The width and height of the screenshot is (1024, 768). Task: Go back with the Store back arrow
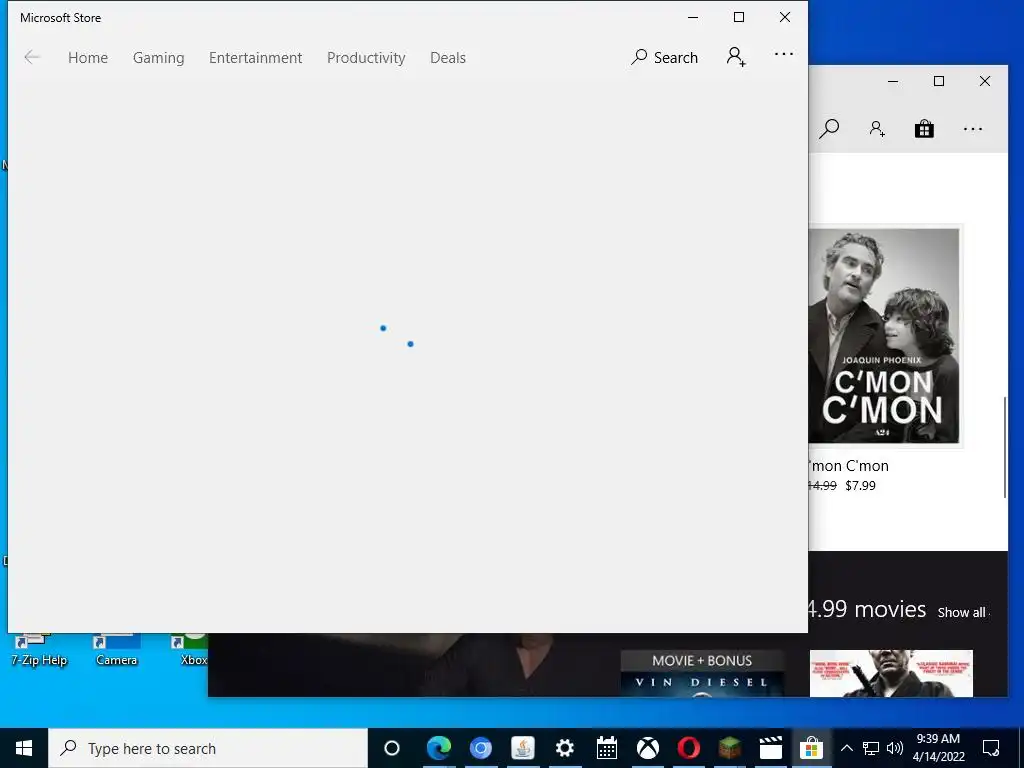tap(32, 57)
